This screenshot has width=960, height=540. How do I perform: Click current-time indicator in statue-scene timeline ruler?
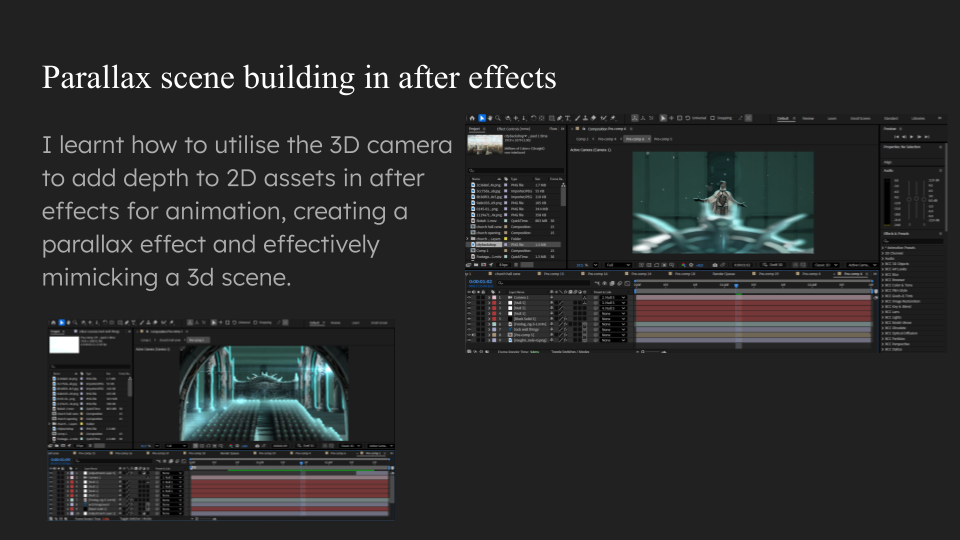pos(736,285)
